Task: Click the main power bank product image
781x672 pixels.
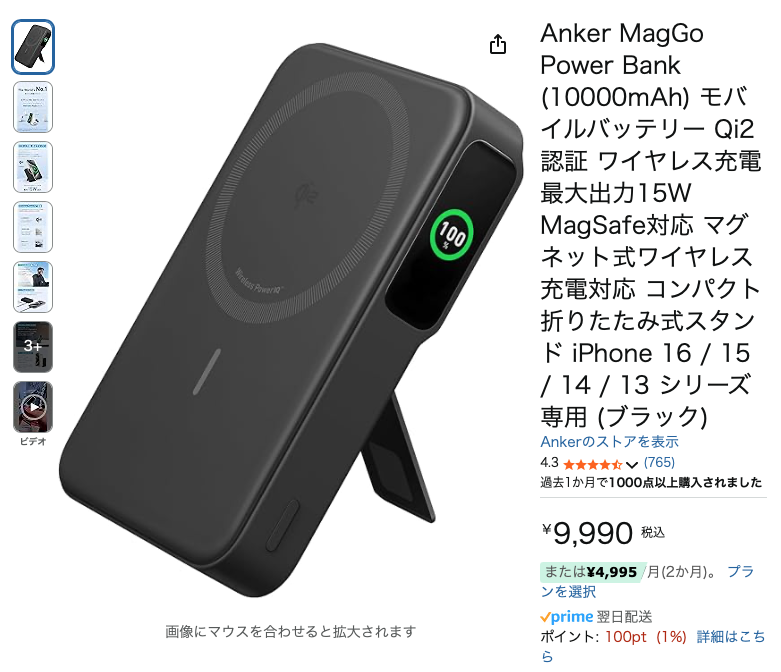Action: point(291,319)
